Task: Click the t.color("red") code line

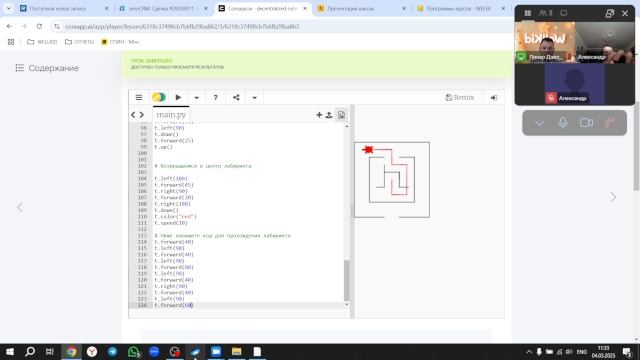Action: pyautogui.click(x=175, y=217)
